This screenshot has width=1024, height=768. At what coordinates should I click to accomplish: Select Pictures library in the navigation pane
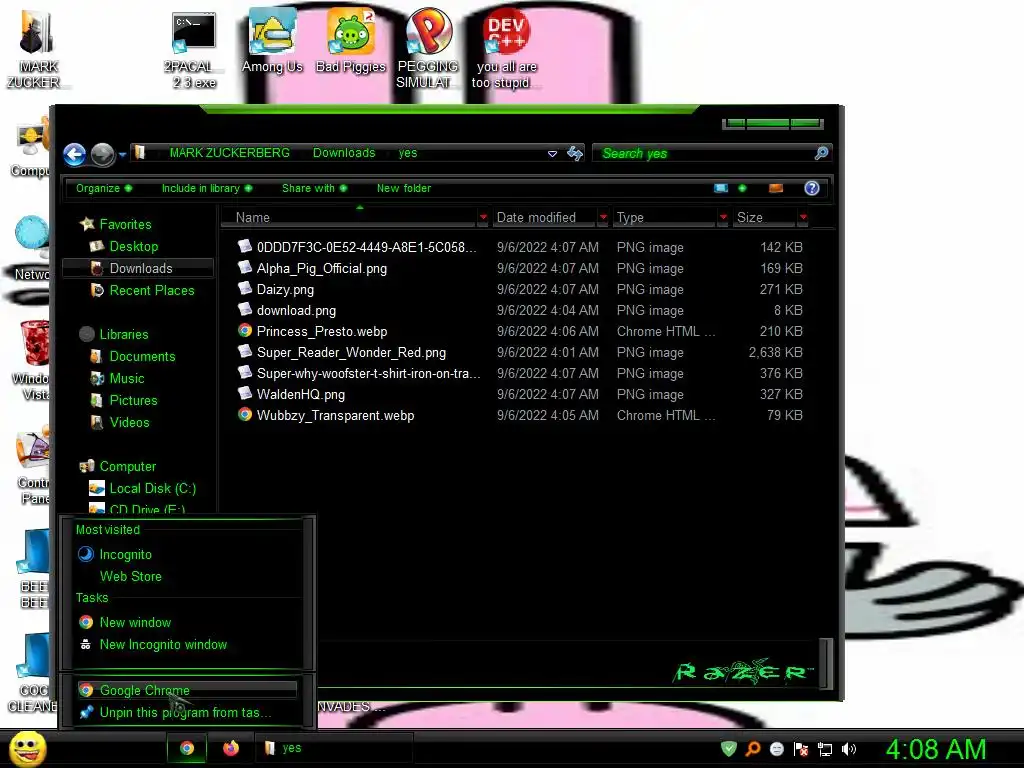[x=134, y=400]
